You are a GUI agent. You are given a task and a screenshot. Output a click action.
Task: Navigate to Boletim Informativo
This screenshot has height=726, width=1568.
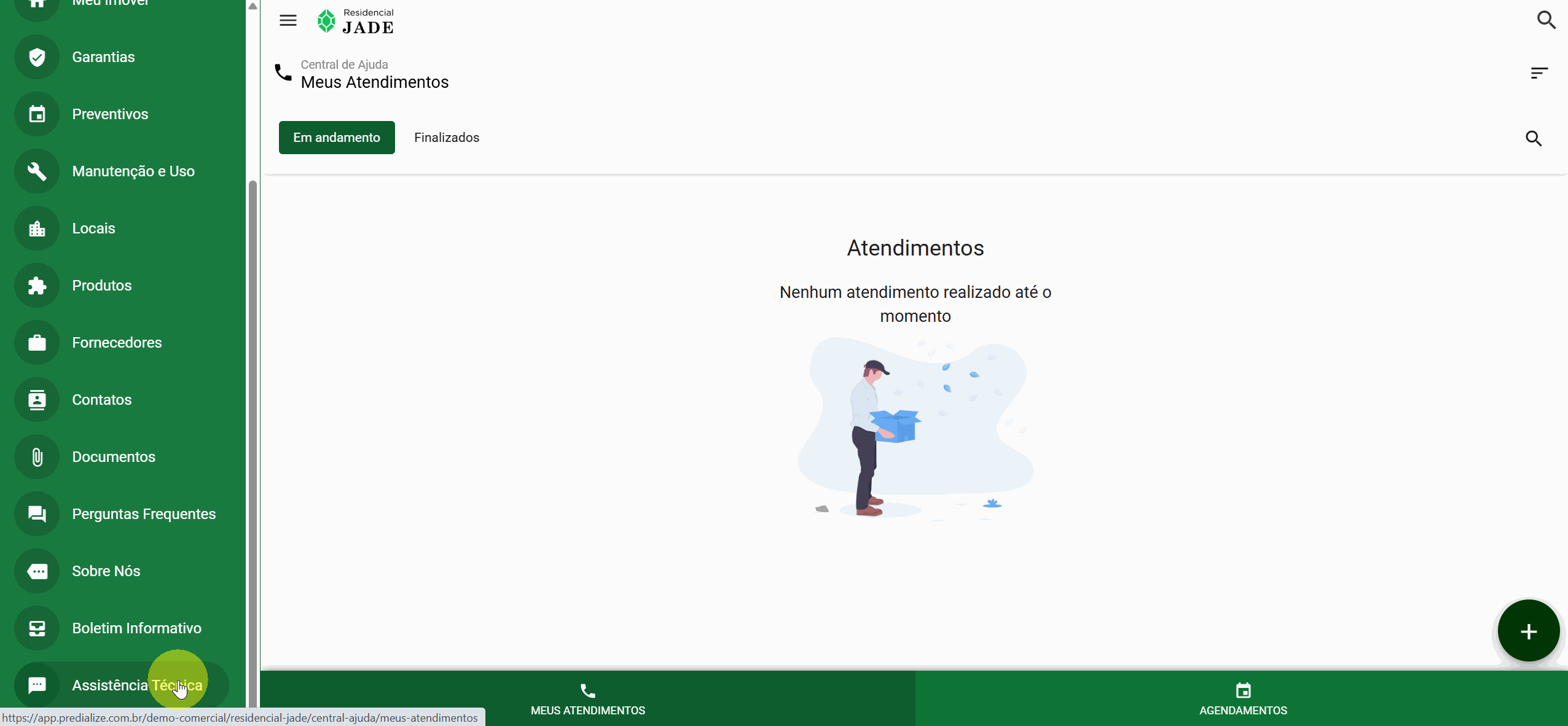(136, 628)
